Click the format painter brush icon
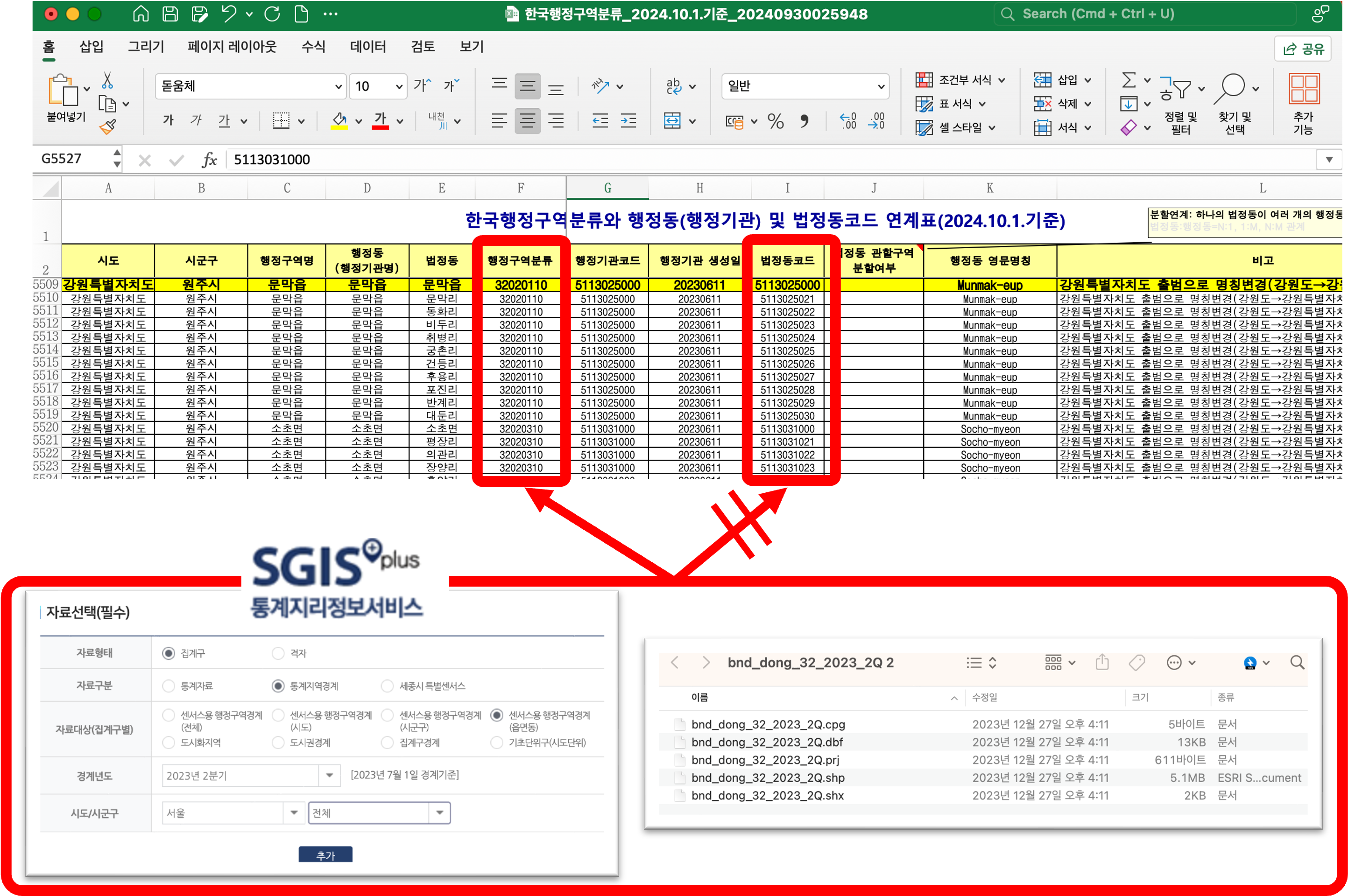This screenshot has height=896, width=1348. (x=107, y=126)
